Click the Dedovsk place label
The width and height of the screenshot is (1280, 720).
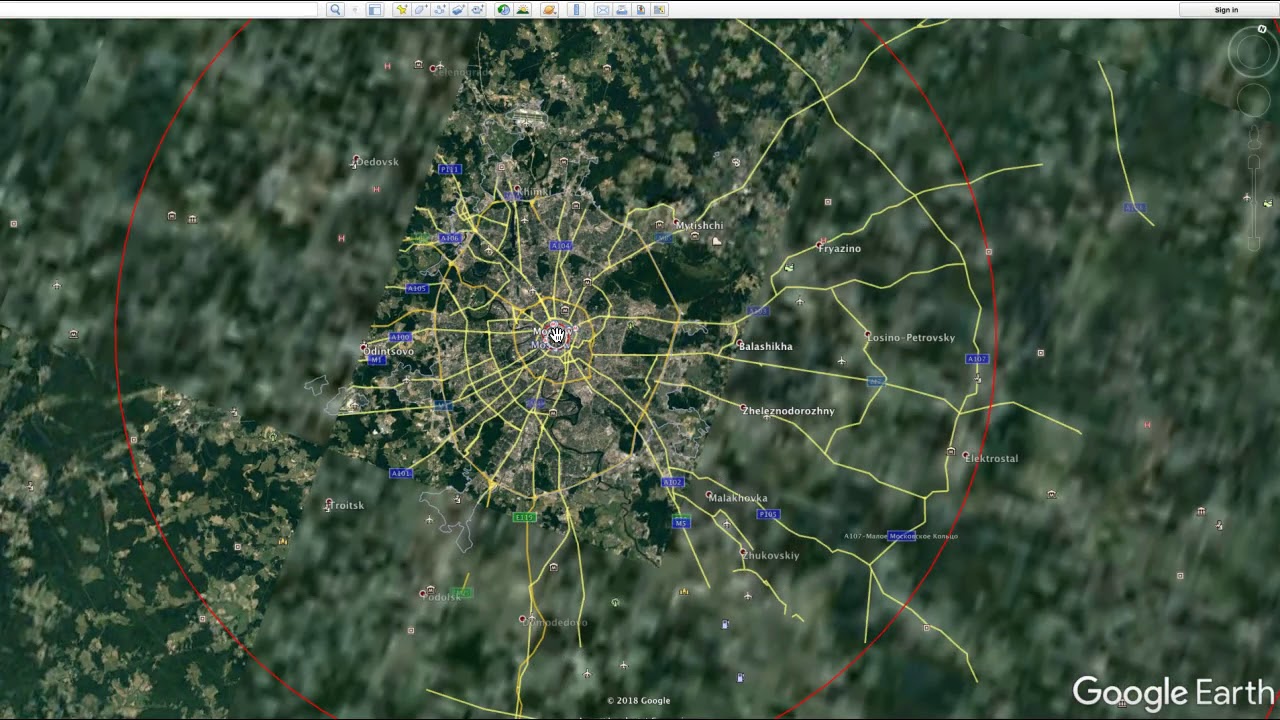coord(377,162)
